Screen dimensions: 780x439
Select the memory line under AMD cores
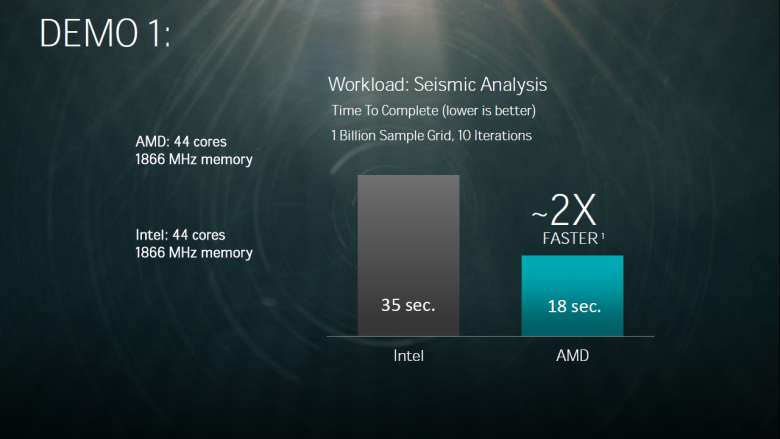(194, 159)
